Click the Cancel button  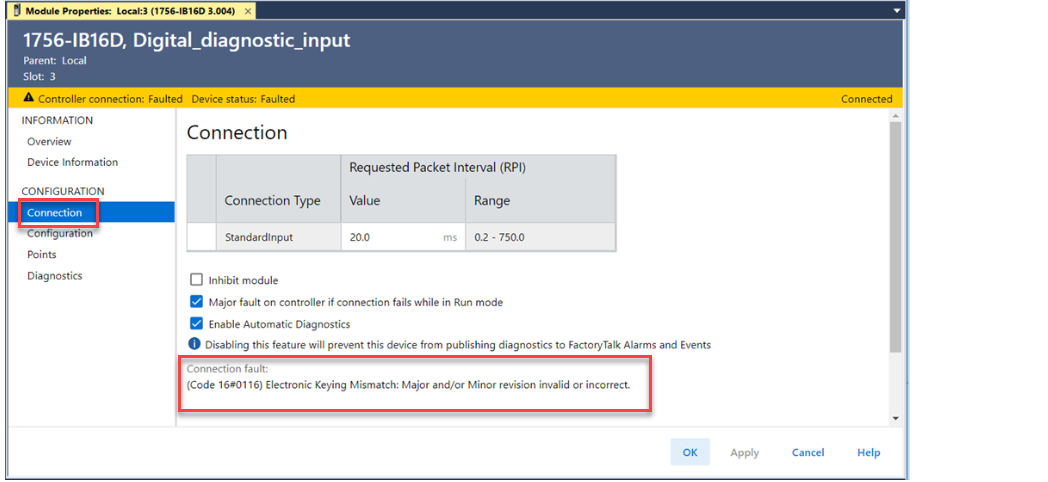pyautogui.click(x=808, y=453)
